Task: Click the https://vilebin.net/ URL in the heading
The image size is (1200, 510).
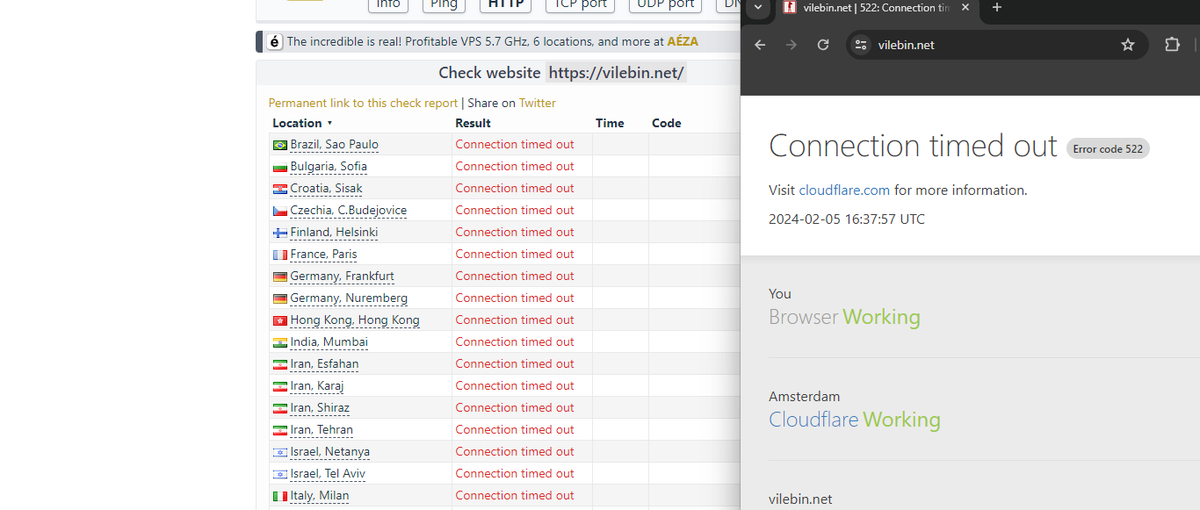Action: click(617, 73)
